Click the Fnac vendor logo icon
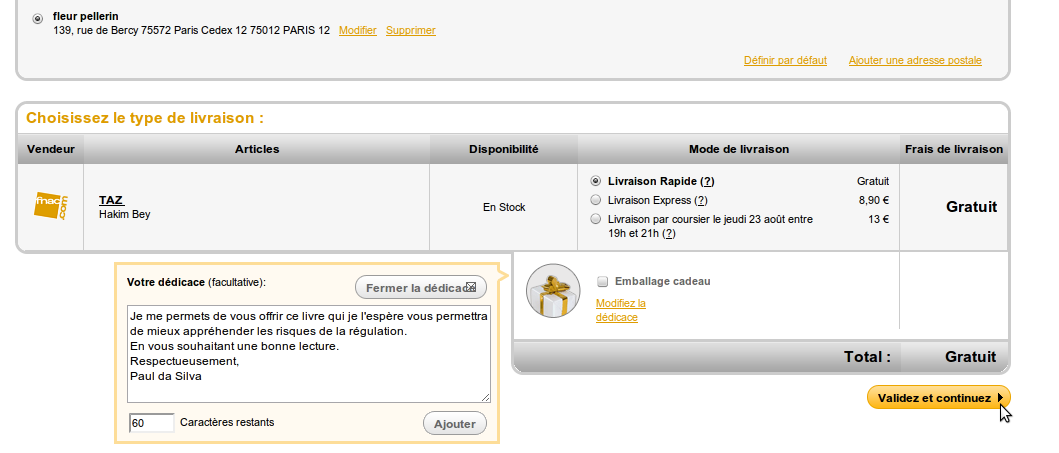Viewport: 1059px width, 453px height. pos(49,206)
